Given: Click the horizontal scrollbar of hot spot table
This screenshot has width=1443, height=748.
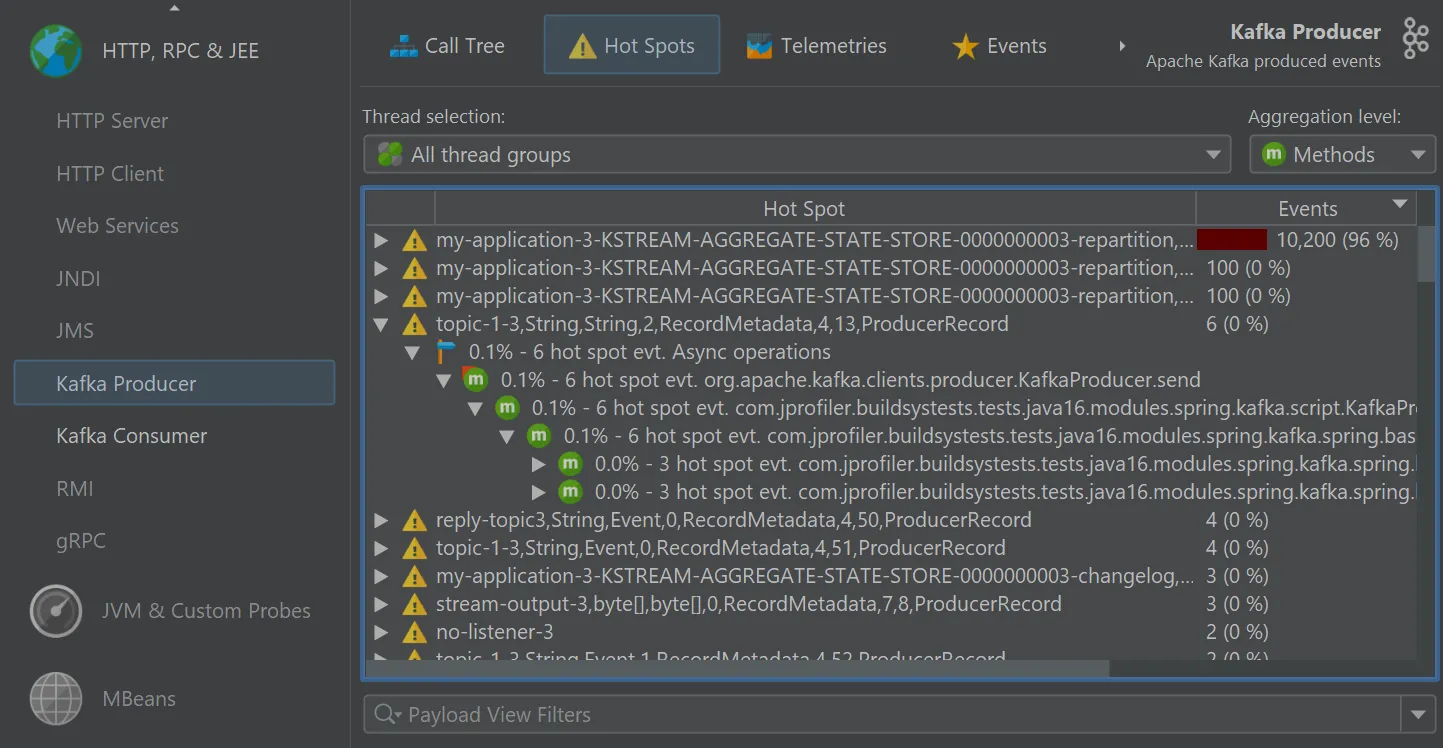Looking at the screenshot, I should click(737, 668).
